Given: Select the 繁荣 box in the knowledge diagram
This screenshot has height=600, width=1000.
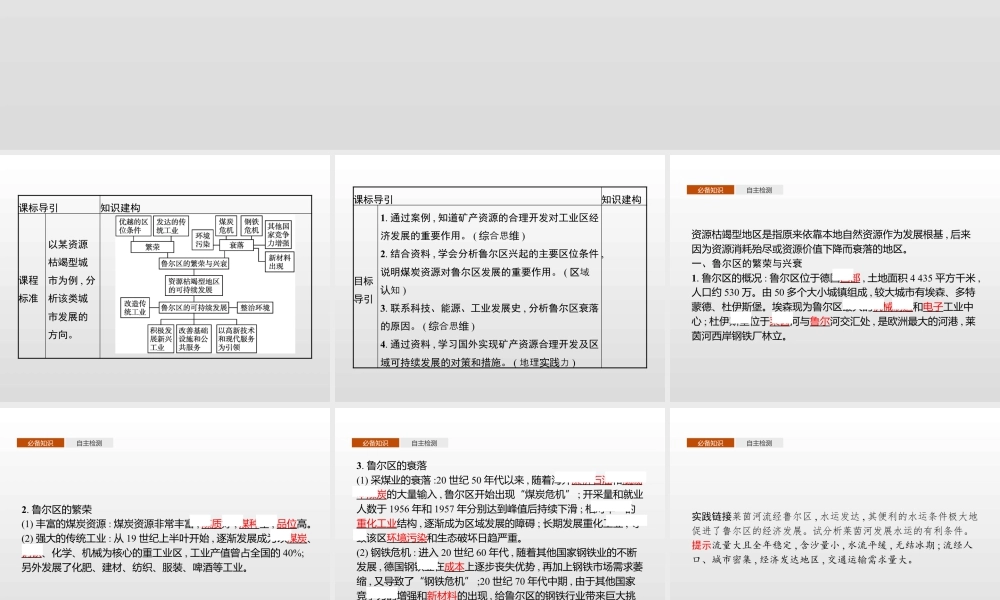Looking at the screenshot, I should (152, 247).
